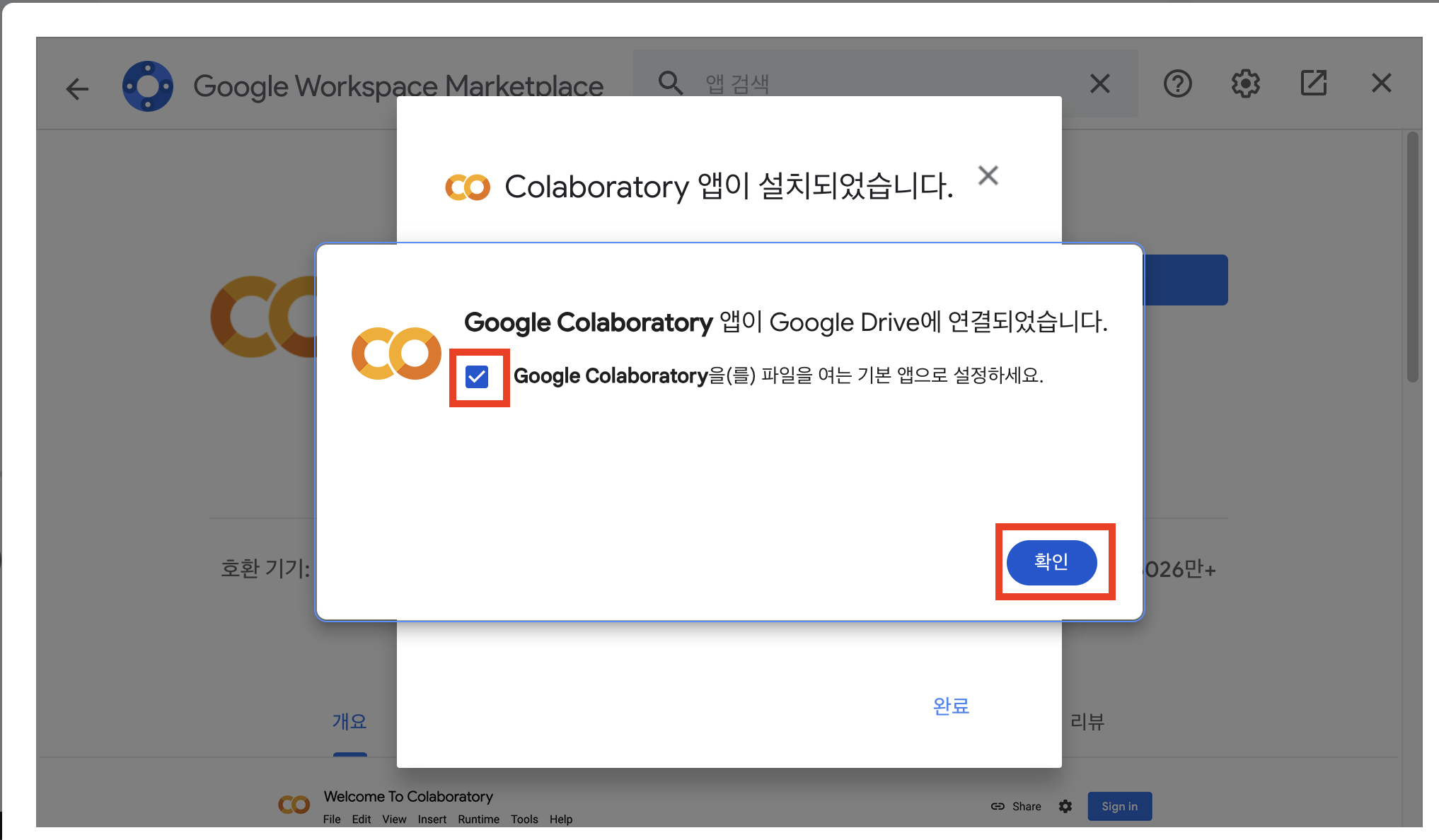Close the Marketplace panel with X
This screenshot has width=1439, height=840.
pos(1381,83)
